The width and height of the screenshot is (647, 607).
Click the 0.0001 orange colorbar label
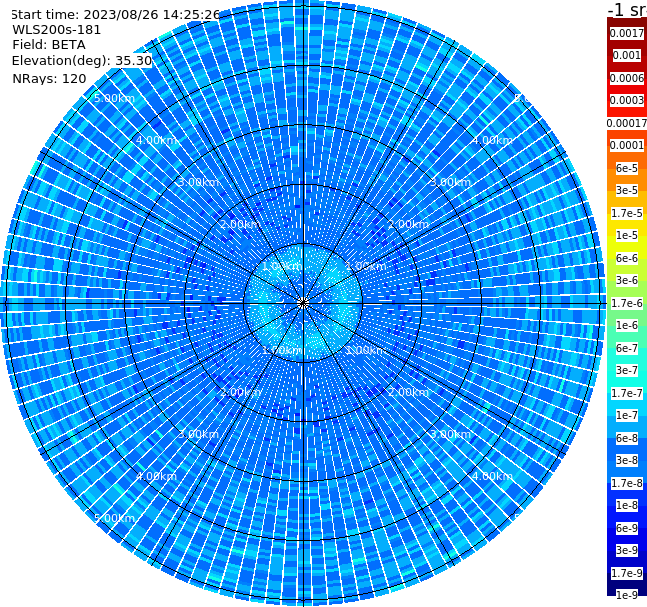pyautogui.click(x=627, y=145)
